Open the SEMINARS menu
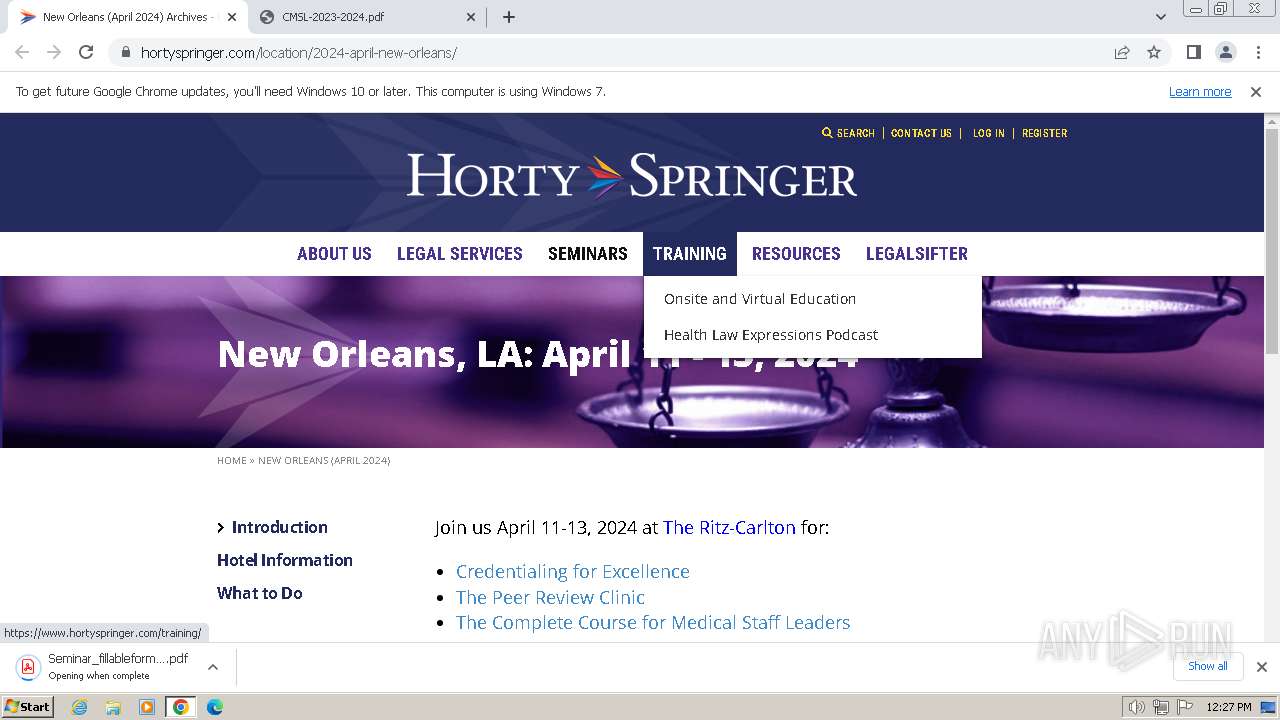The height and width of the screenshot is (720, 1280). click(x=588, y=254)
